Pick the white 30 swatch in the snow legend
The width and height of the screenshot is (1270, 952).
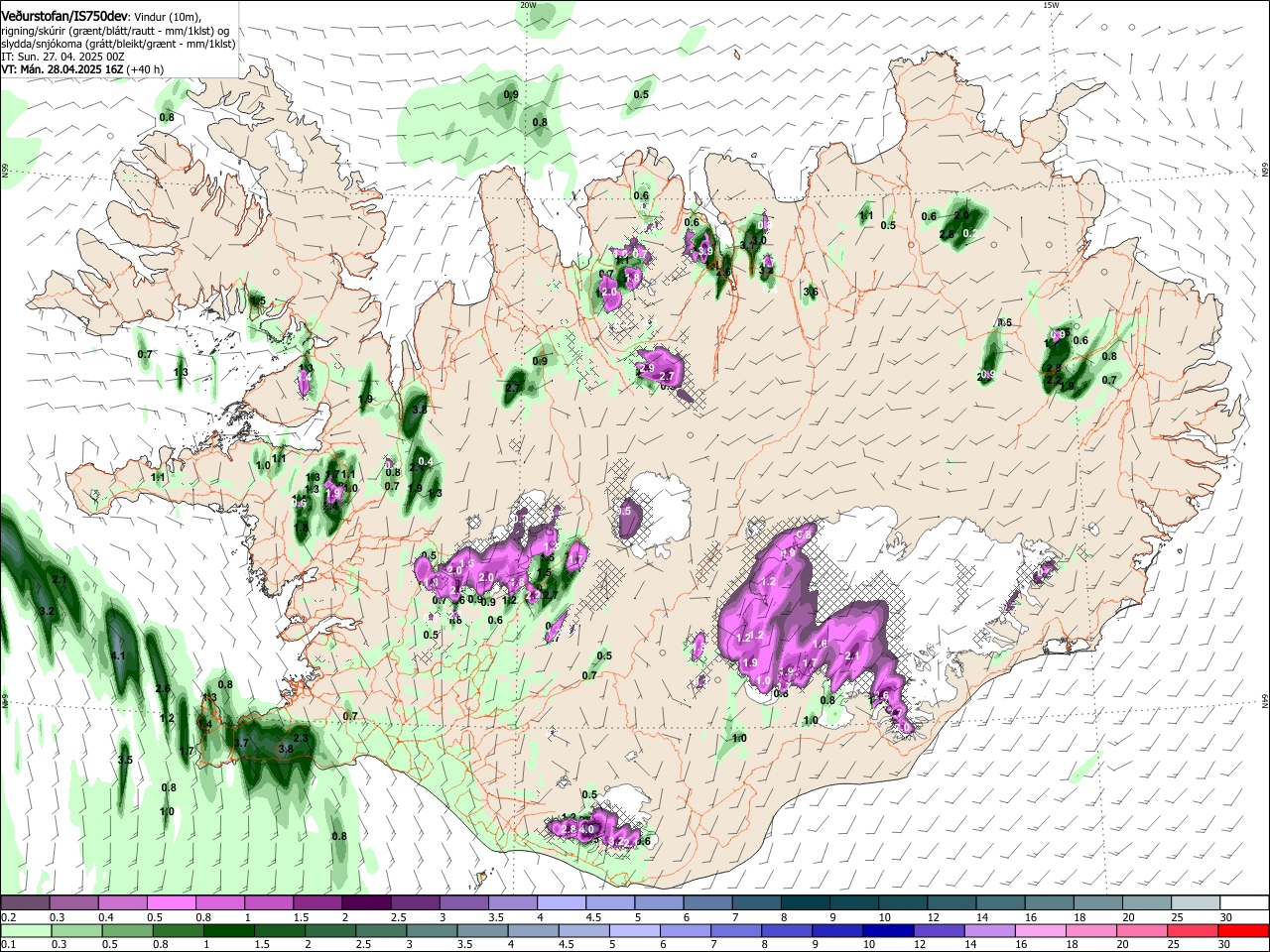[1244, 903]
